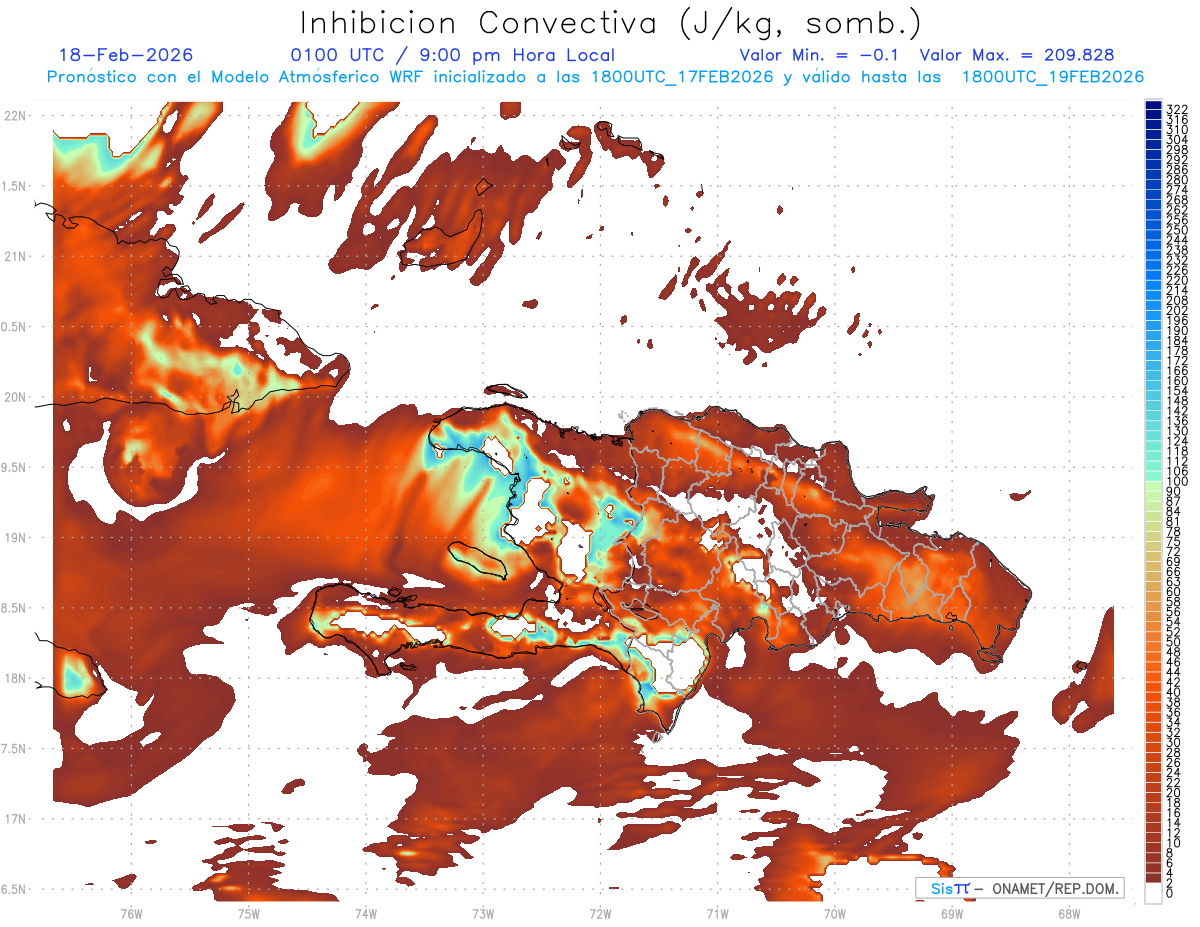Click the '21N' latitude label
Image resolution: width=1200 pixels, height=927 pixels.
[13, 256]
